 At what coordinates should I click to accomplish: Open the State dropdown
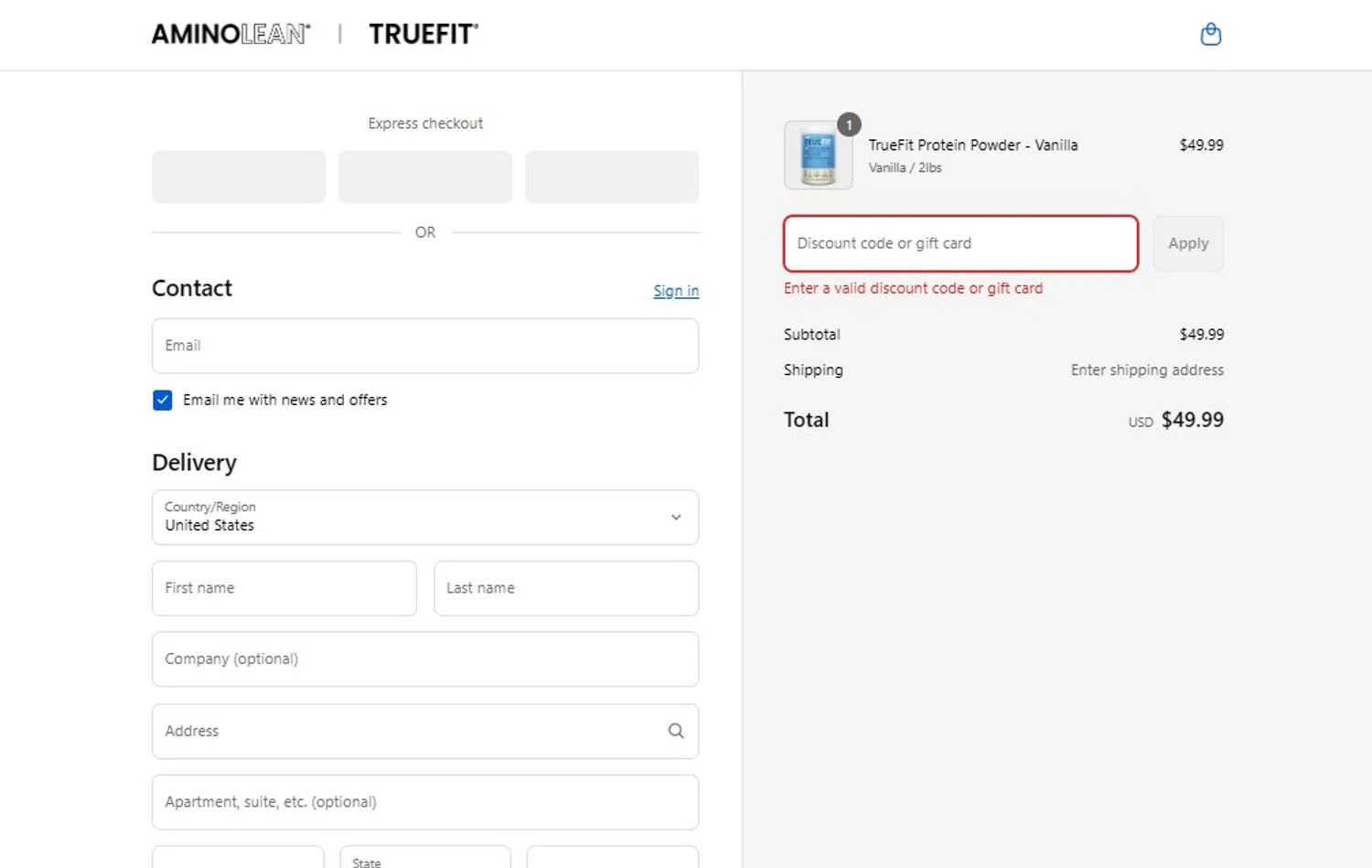coord(425,857)
